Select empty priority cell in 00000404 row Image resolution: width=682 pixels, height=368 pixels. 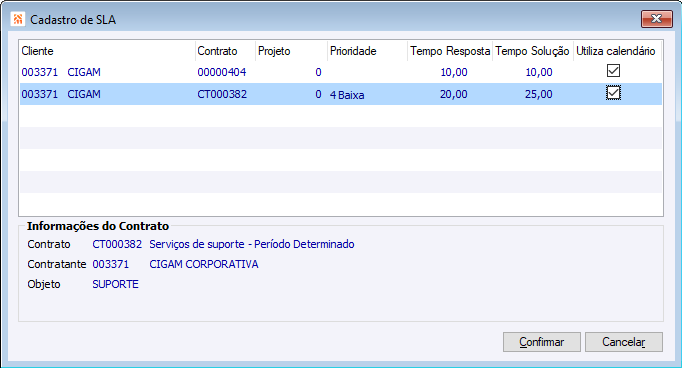(x=368, y=72)
